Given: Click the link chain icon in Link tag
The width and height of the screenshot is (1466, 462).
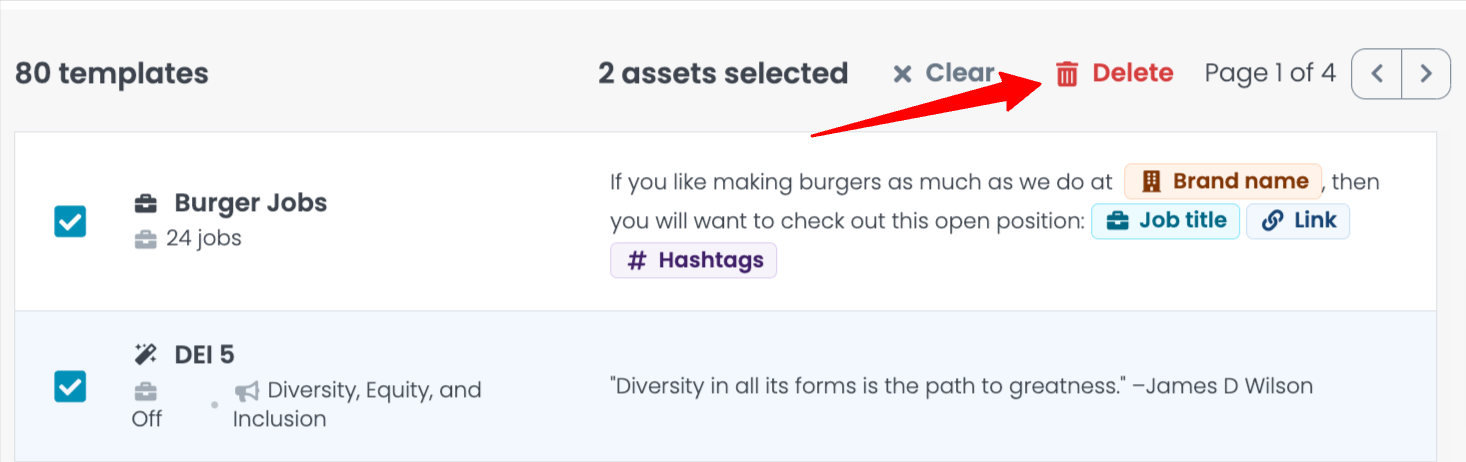Looking at the screenshot, I should pyautogui.click(x=1272, y=221).
